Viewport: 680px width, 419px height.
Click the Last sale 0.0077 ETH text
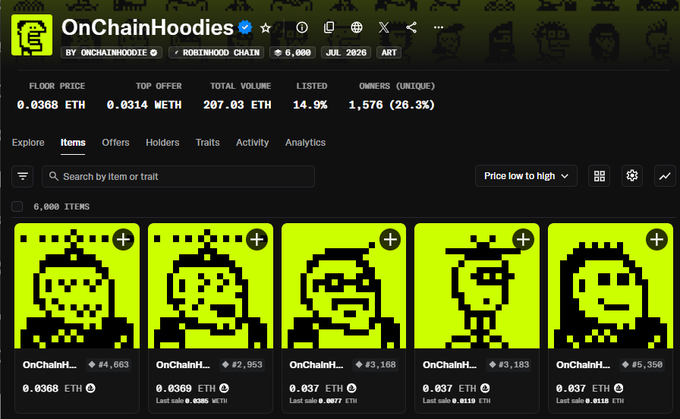pyautogui.click(x=323, y=401)
